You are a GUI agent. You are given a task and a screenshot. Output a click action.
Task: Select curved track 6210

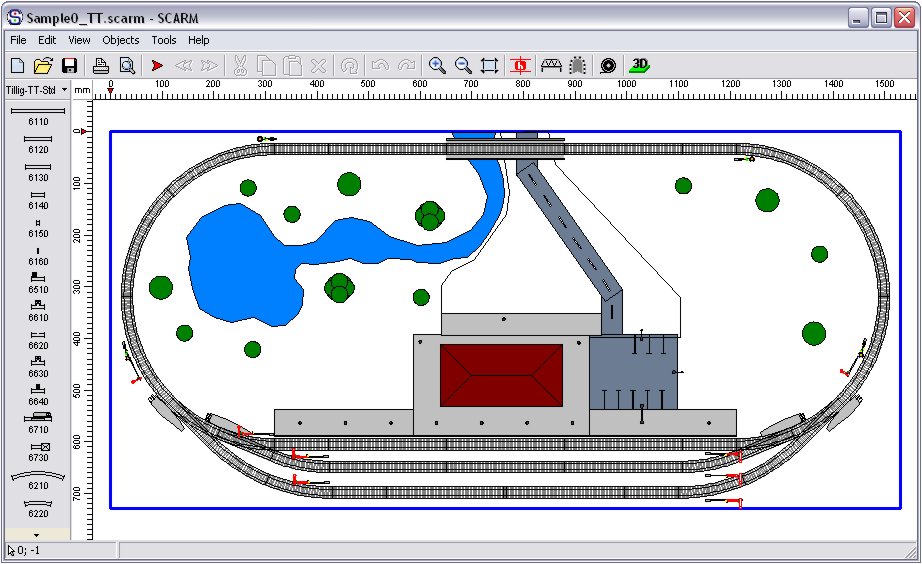pyautogui.click(x=37, y=479)
